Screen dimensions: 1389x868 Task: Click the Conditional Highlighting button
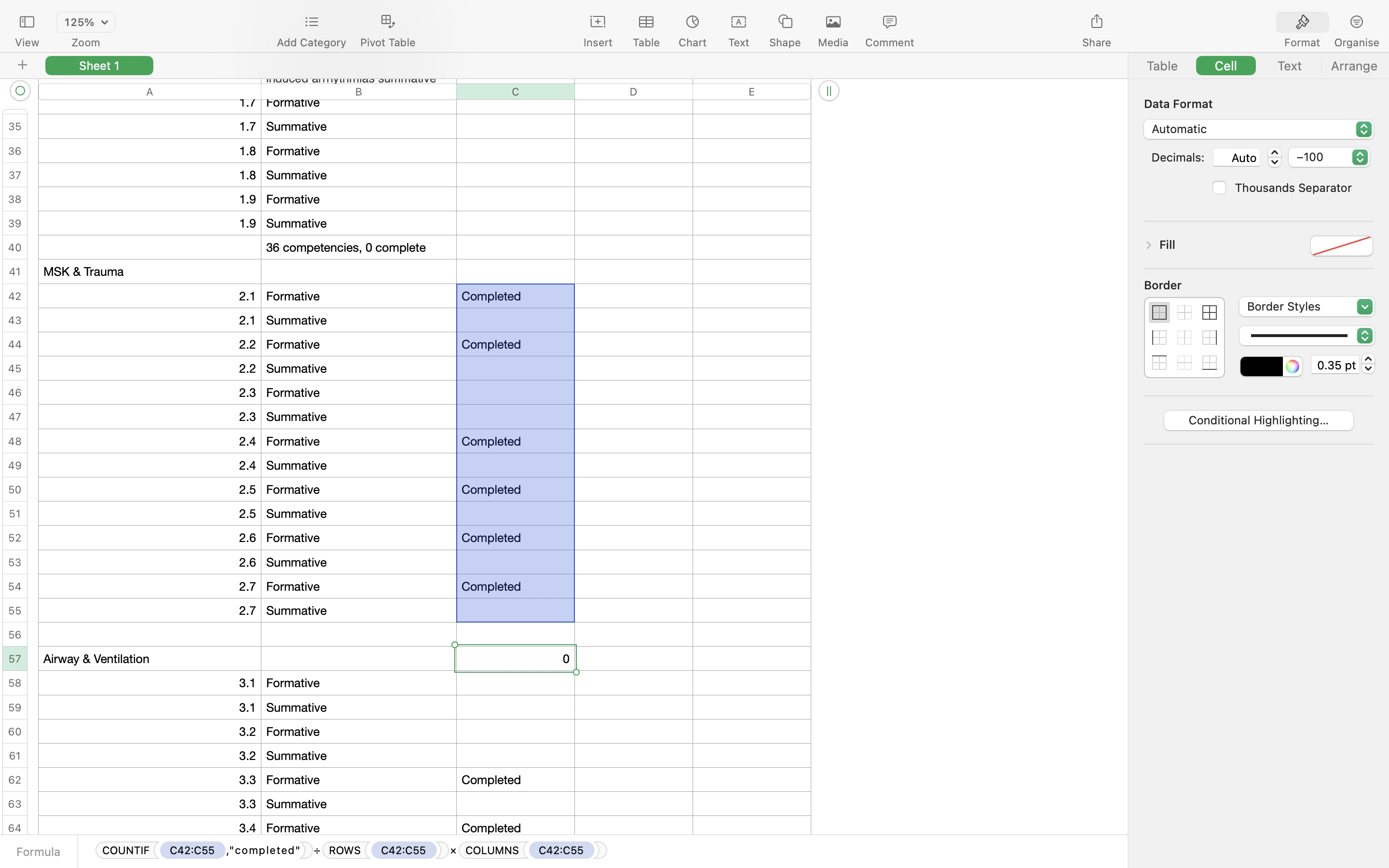[x=1258, y=420]
